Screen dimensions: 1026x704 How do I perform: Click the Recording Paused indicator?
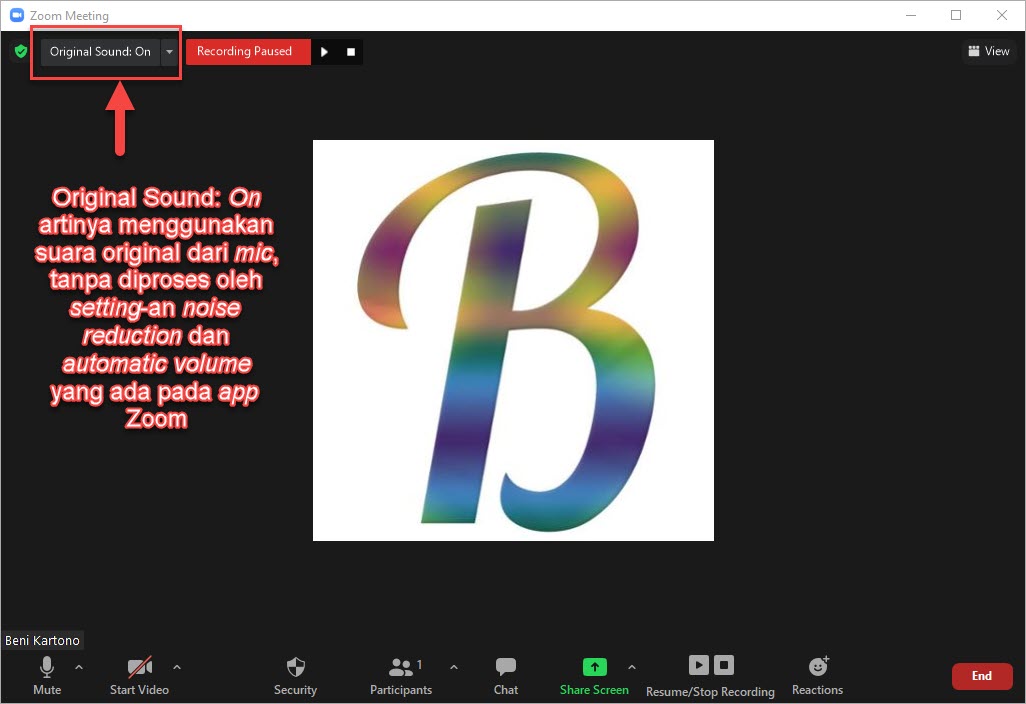(x=248, y=52)
